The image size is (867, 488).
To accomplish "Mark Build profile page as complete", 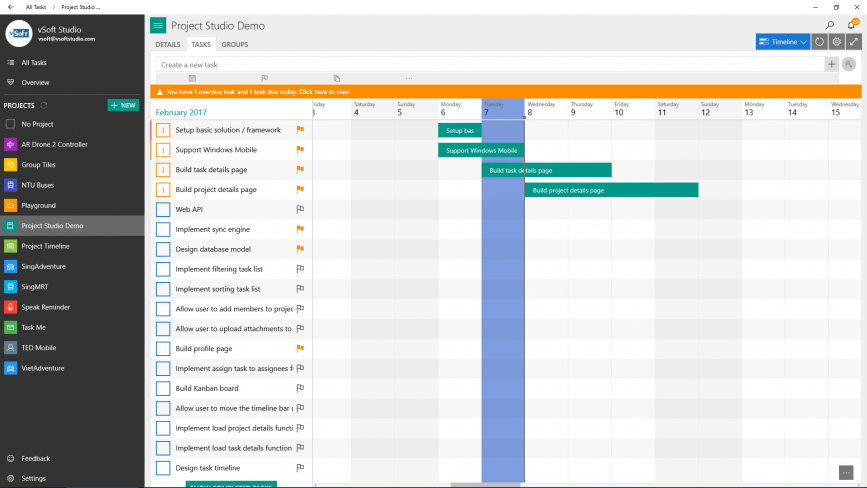I will 163,348.
